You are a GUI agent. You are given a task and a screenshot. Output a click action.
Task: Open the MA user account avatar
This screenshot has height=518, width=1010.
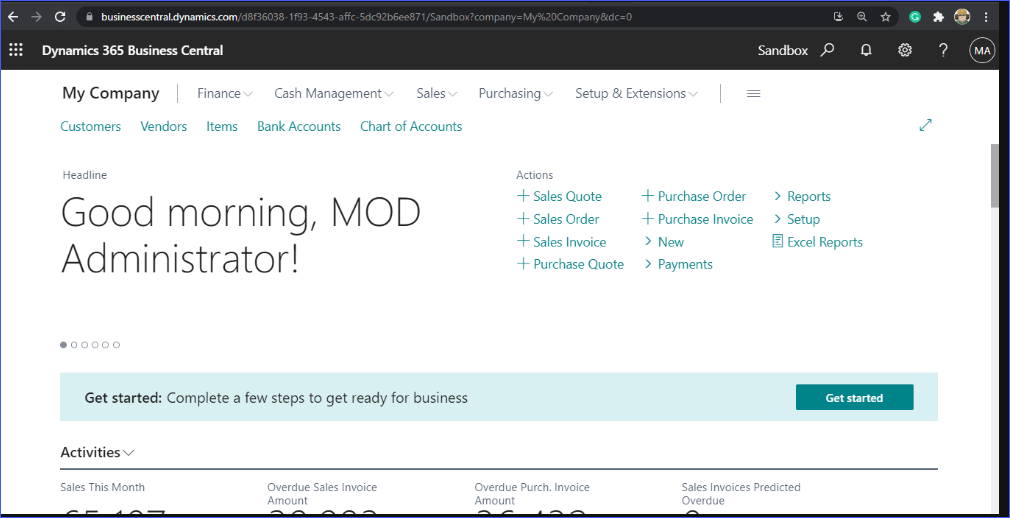(x=982, y=50)
